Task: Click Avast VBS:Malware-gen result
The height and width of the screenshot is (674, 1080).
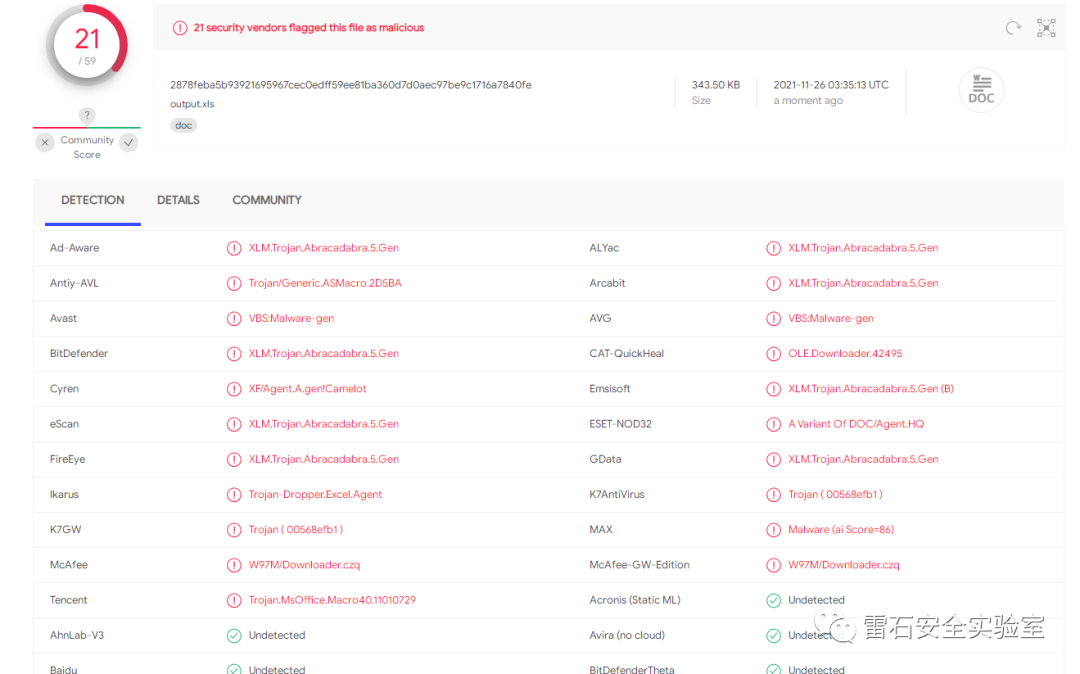Action: pyautogui.click(x=291, y=318)
